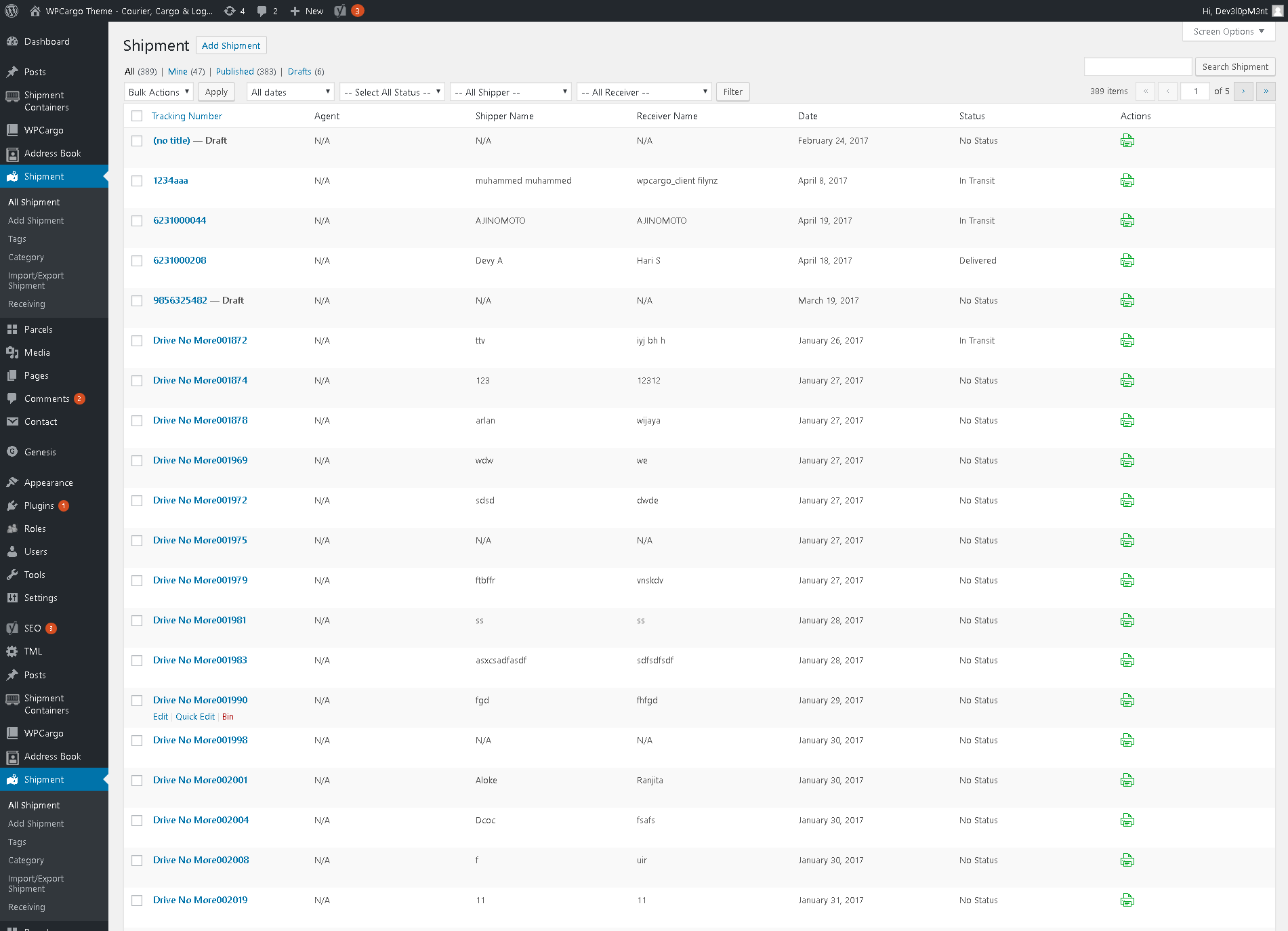Jump to the last page with the double arrow

(1266, 91)
